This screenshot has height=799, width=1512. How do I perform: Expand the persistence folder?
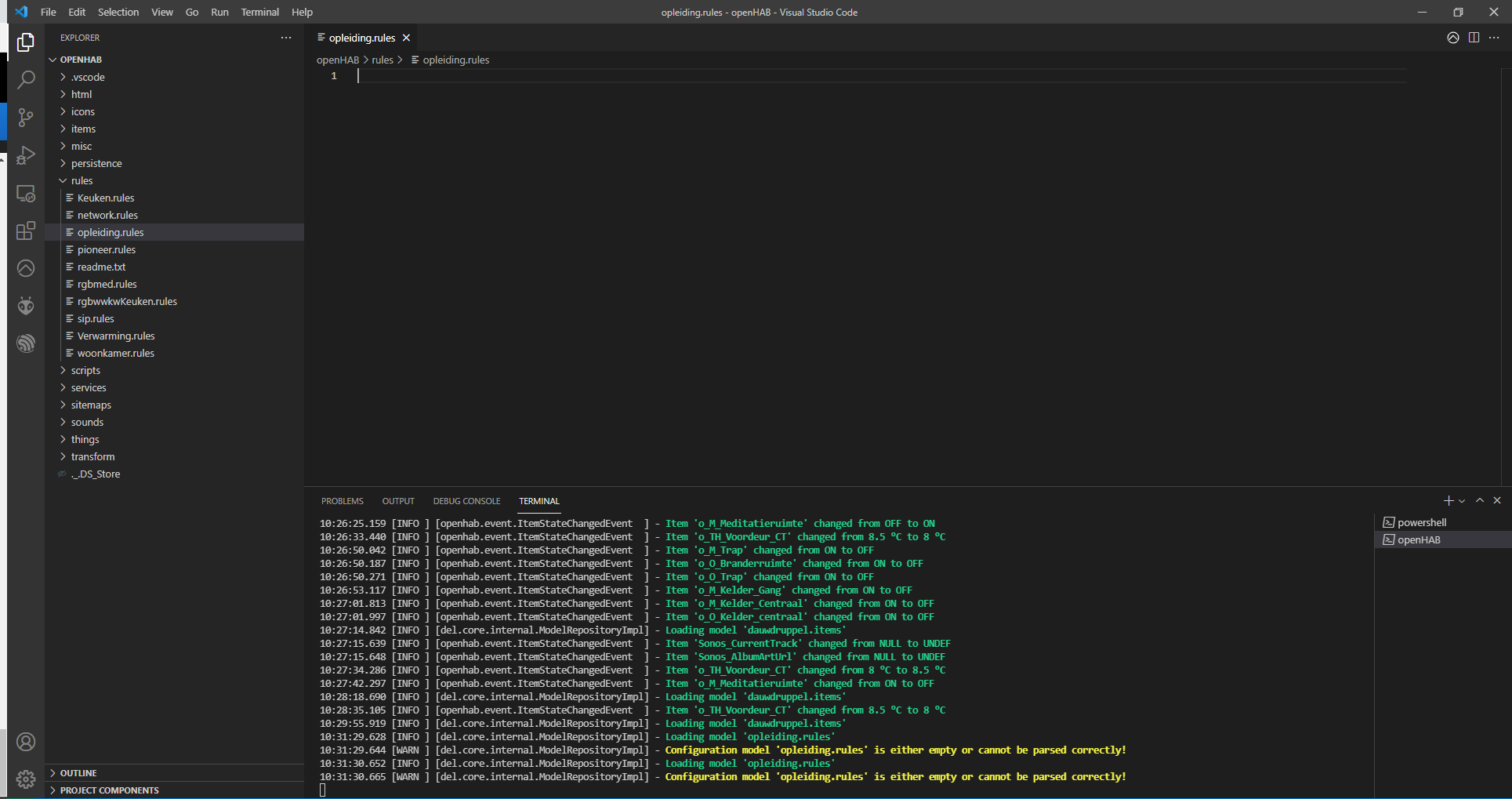tap(174, 163)
